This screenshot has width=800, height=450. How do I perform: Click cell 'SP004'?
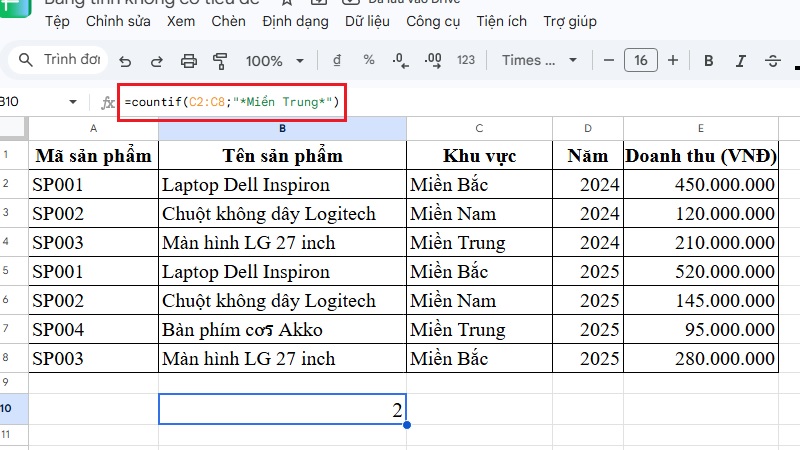click(x=93, y=329)
